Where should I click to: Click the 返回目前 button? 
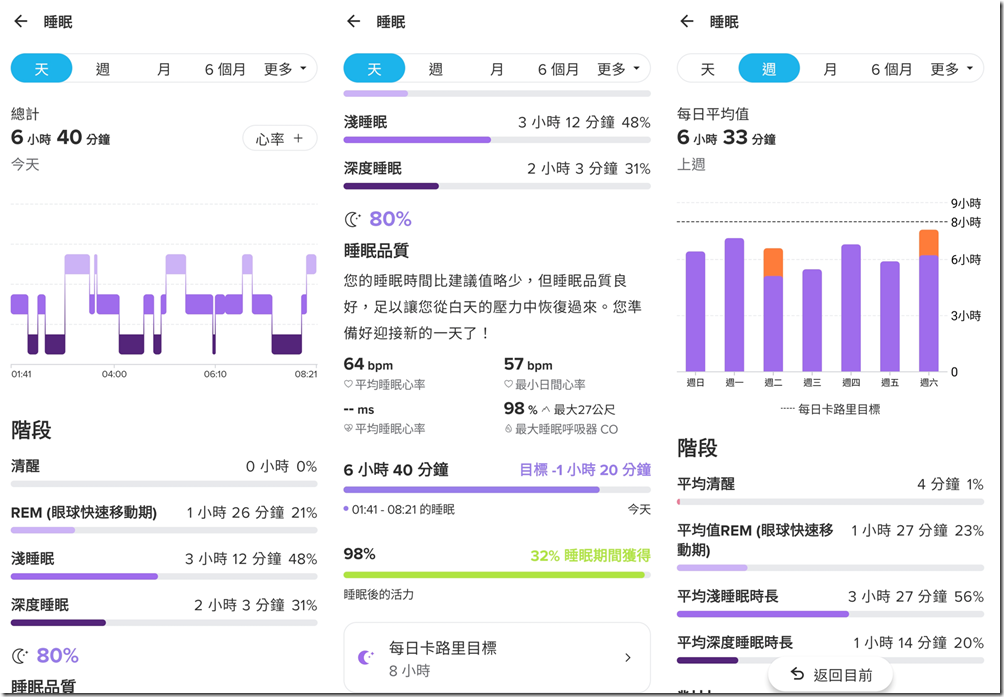[x=830, y=675]
